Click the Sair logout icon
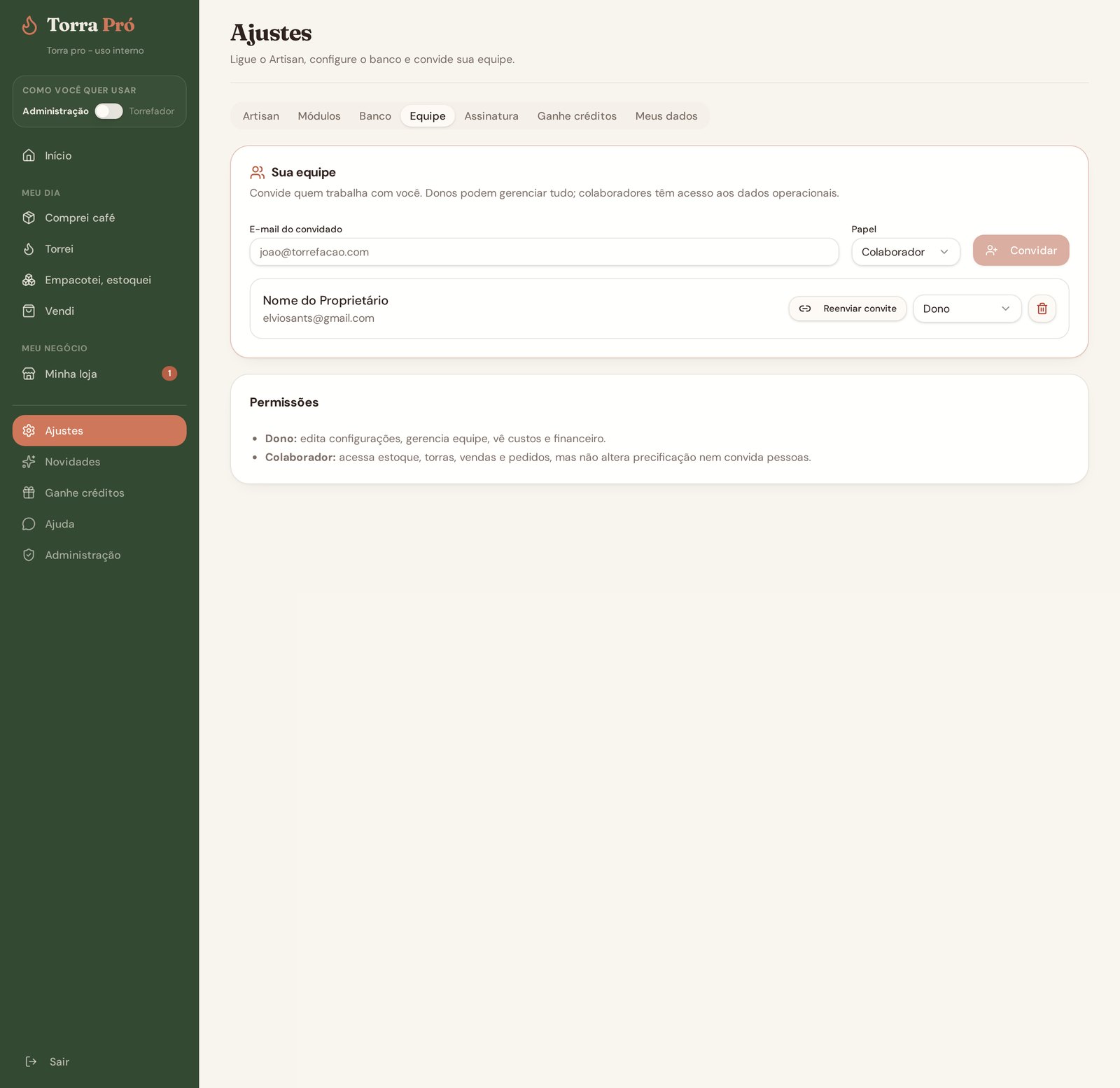 31,1061
